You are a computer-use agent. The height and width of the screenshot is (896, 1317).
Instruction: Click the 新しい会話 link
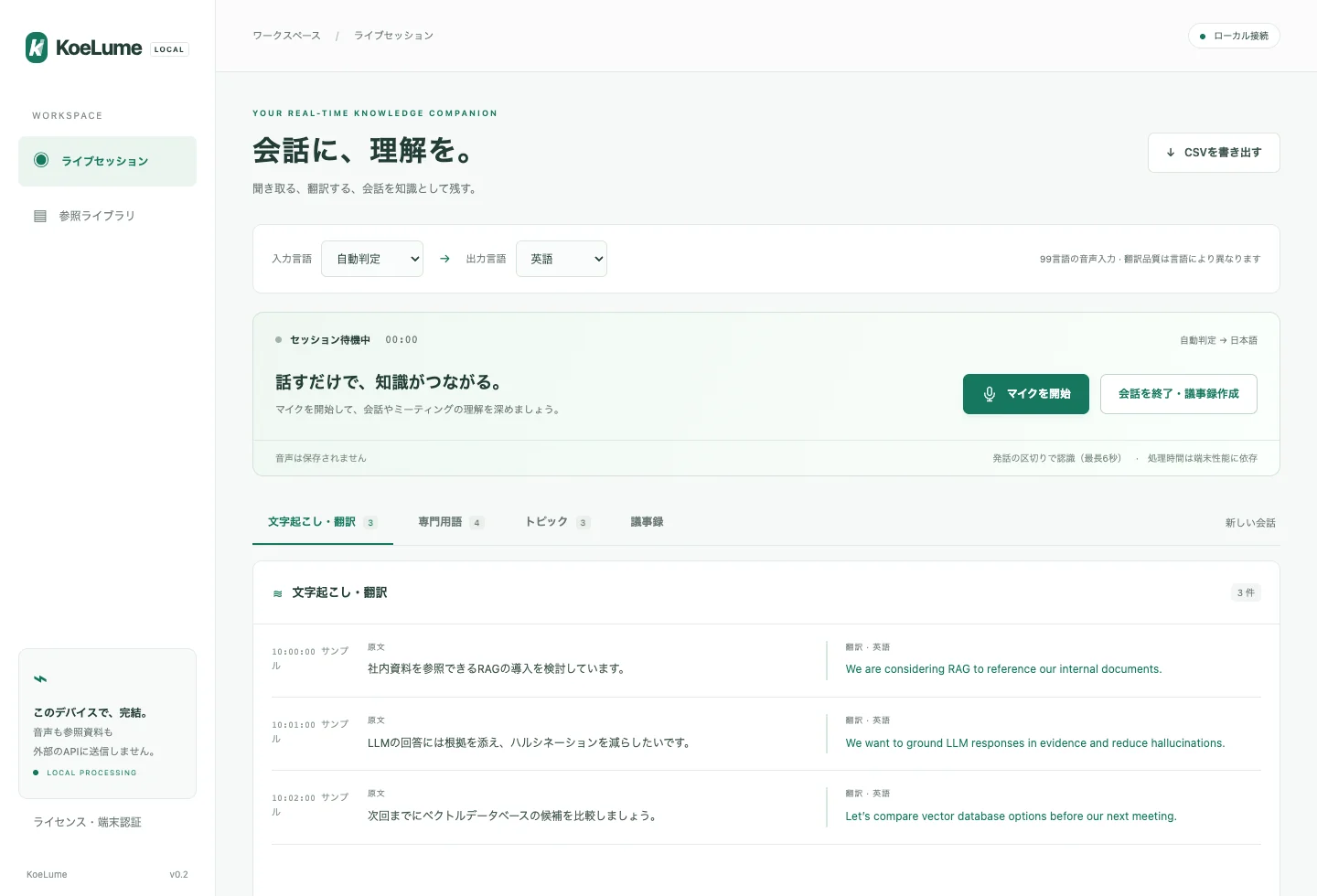click(x=1250, y=523)
